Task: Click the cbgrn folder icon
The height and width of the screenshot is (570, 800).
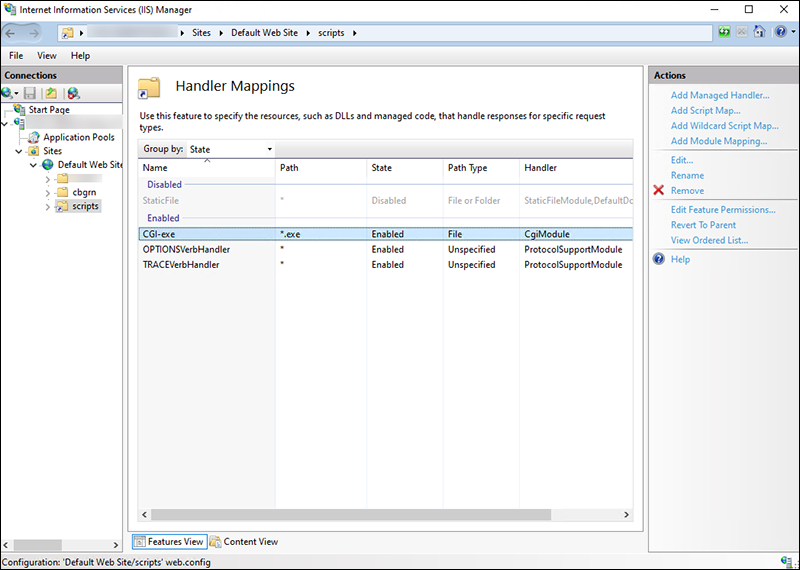Action: [x=62, y=192]
